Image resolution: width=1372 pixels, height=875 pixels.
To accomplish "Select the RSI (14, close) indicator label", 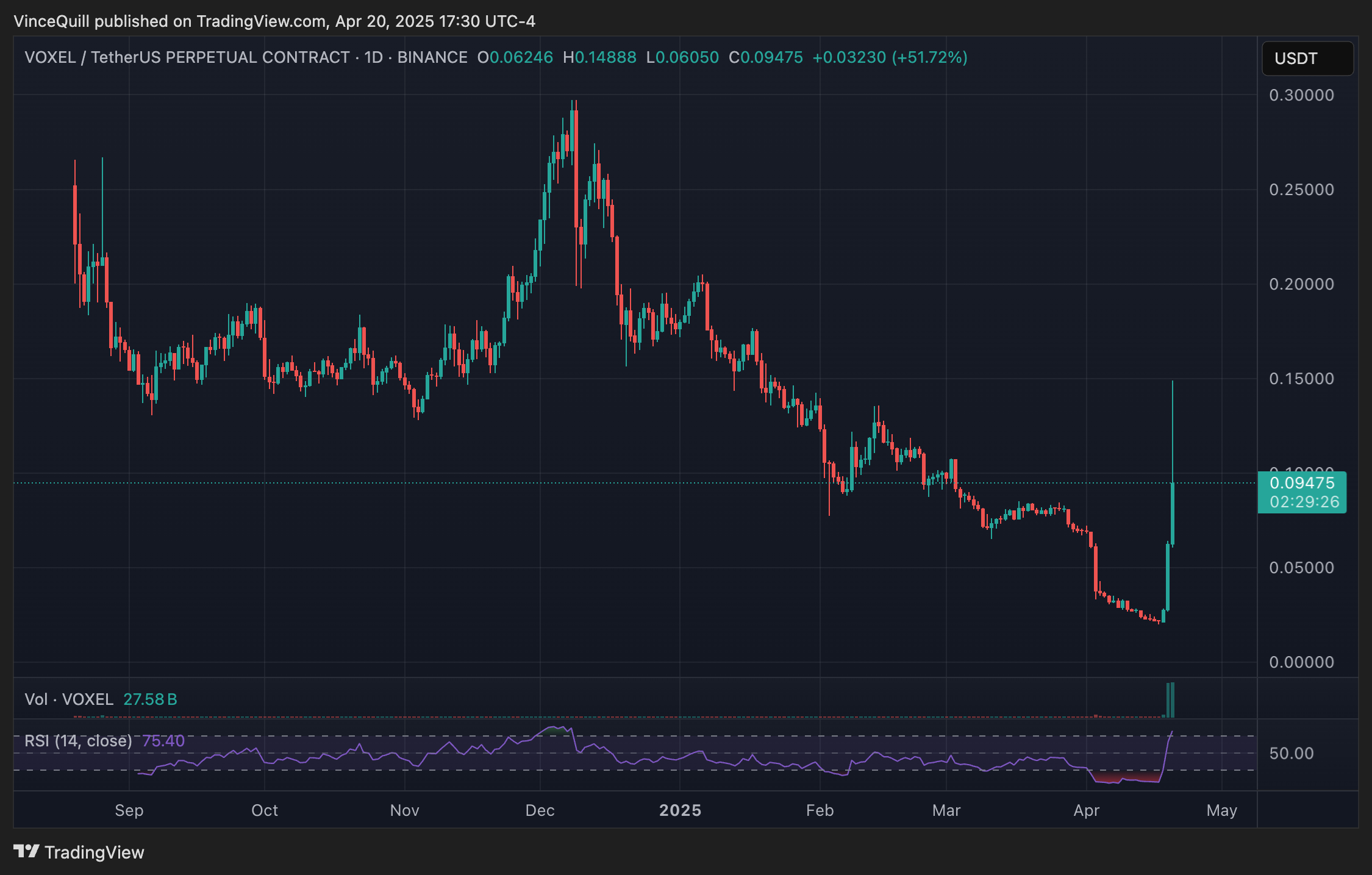I will [78, 740].
